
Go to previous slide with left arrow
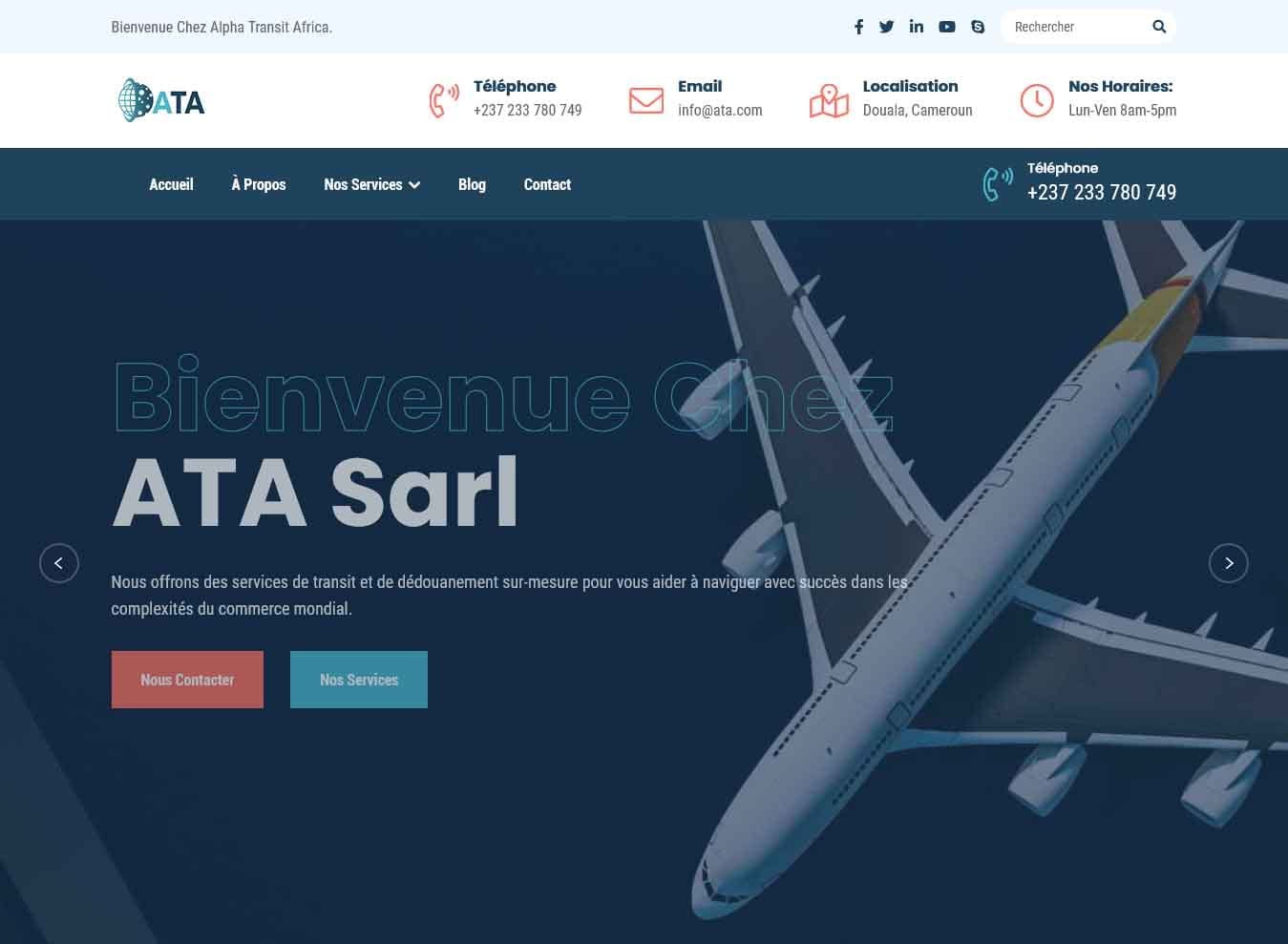59,563
